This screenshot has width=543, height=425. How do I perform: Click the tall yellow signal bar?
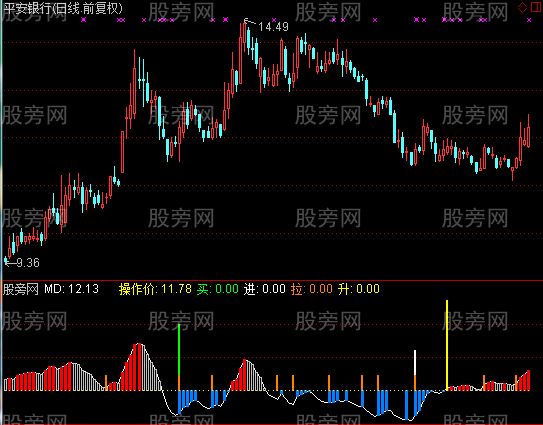point(447,345)
